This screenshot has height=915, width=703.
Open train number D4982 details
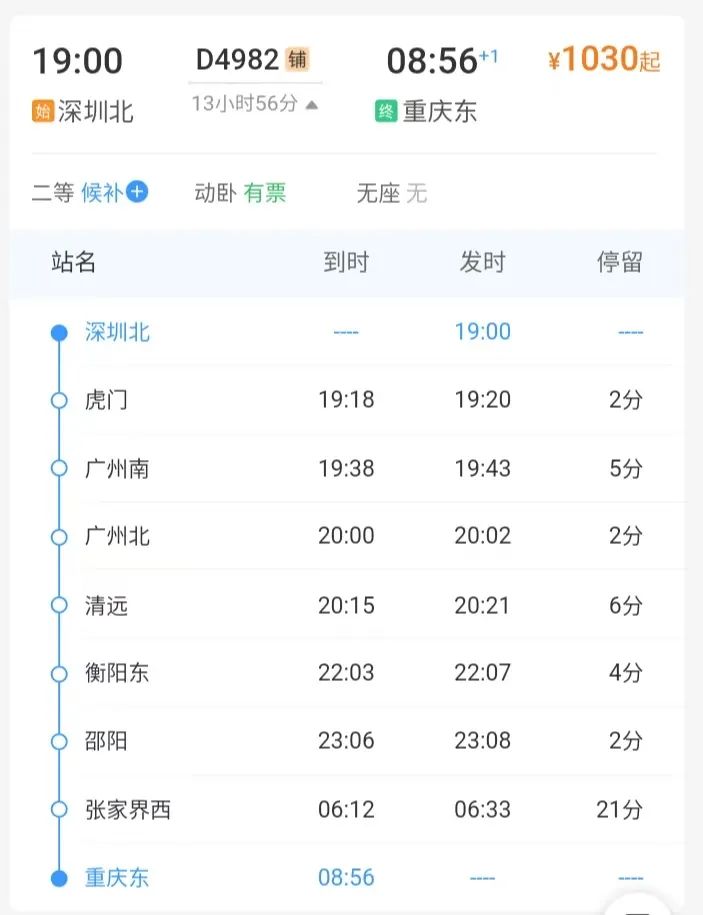(237, 60)
